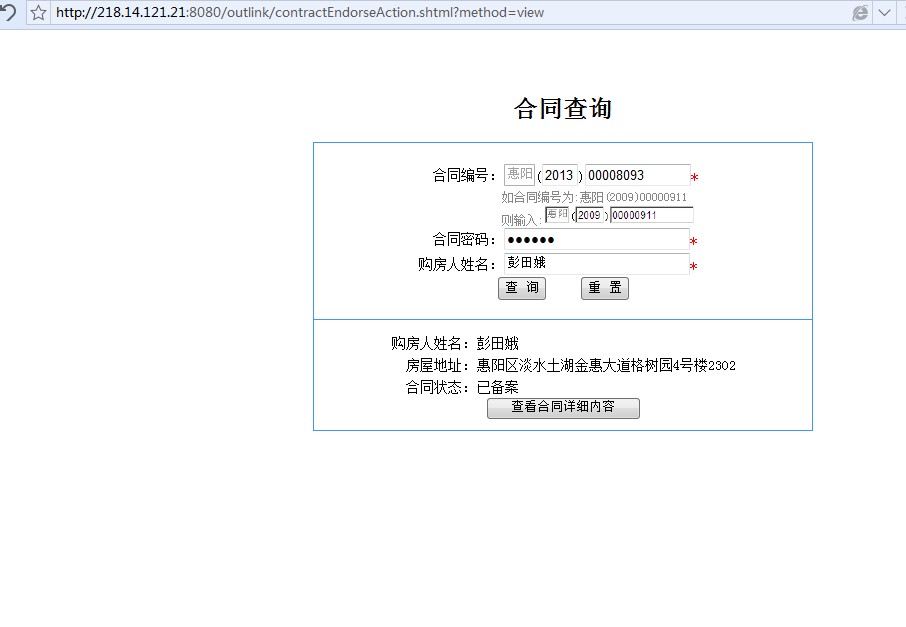The height and width of the screenshot is (627, 906).
Task: Click the contract number field 00008093
Action: pos(637,175)
